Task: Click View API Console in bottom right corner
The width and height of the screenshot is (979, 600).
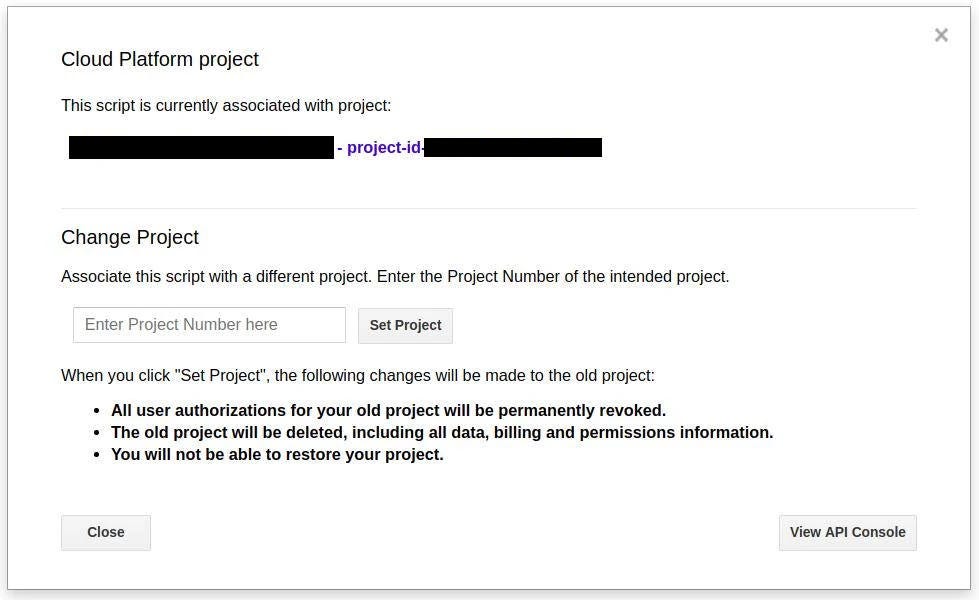Action: point(847,532)
